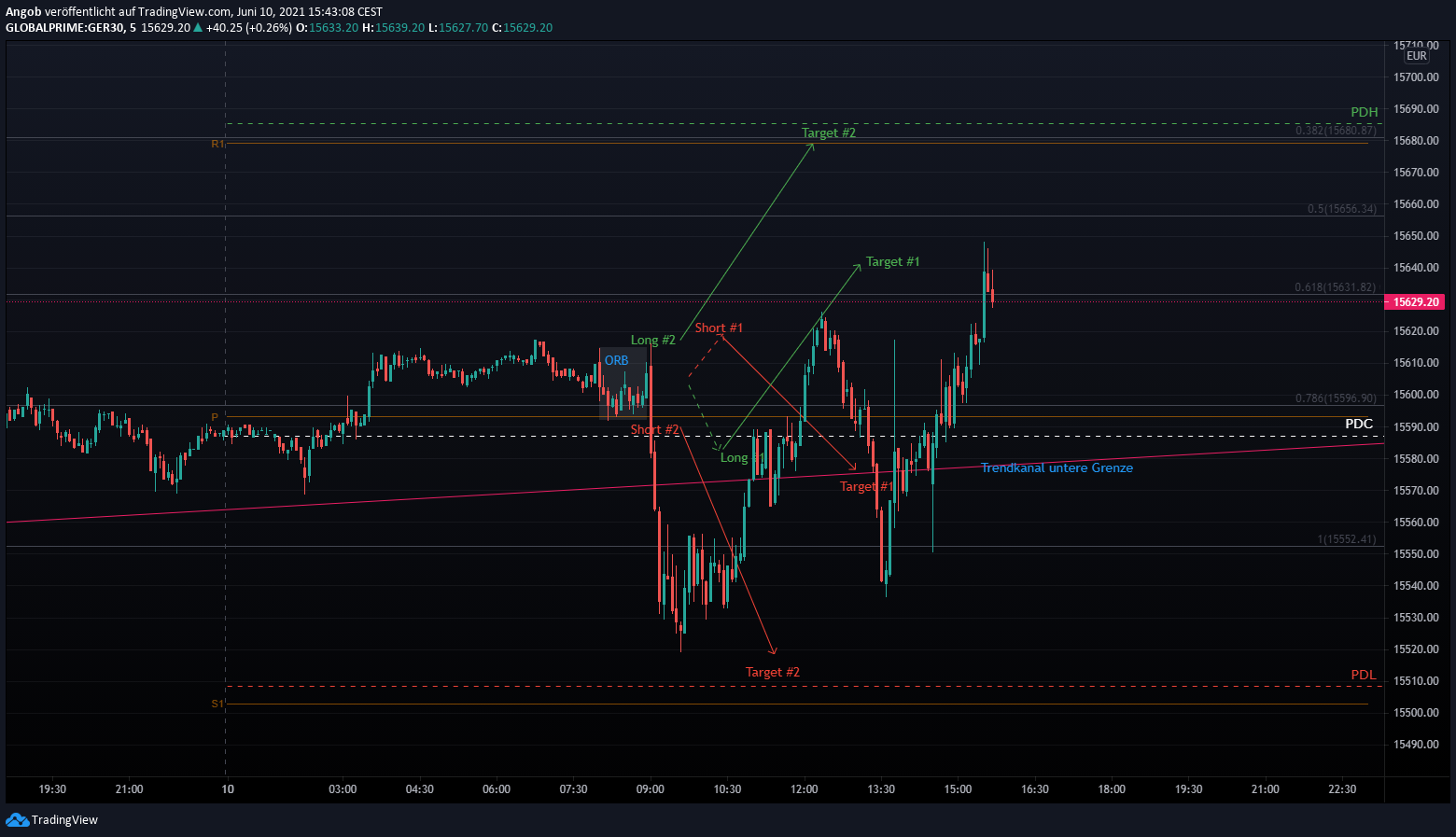The width and height of the screenshot is (1456, 837).
Task: Select the green Long #2 label
Action: (x=652, y=341)
